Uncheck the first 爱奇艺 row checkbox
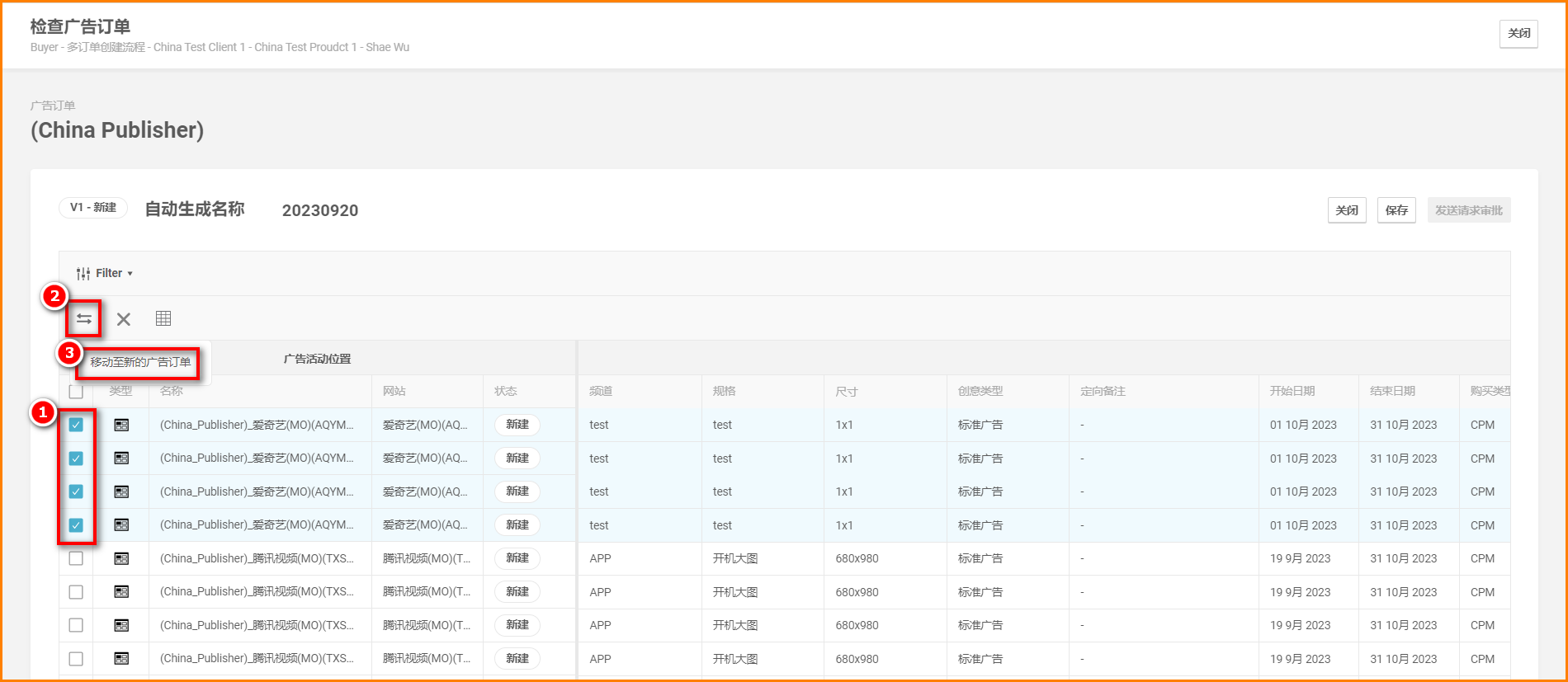 (x=76, y=425)
